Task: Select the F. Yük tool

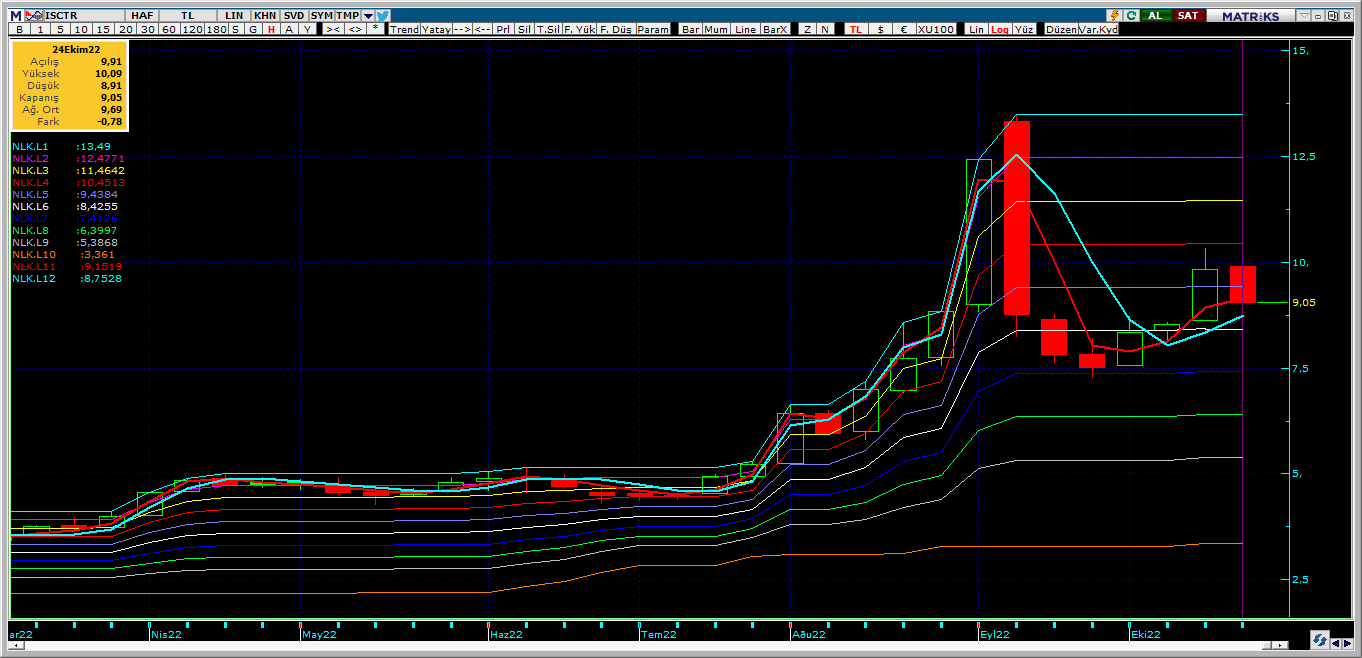Action: [x=579, y=29]
